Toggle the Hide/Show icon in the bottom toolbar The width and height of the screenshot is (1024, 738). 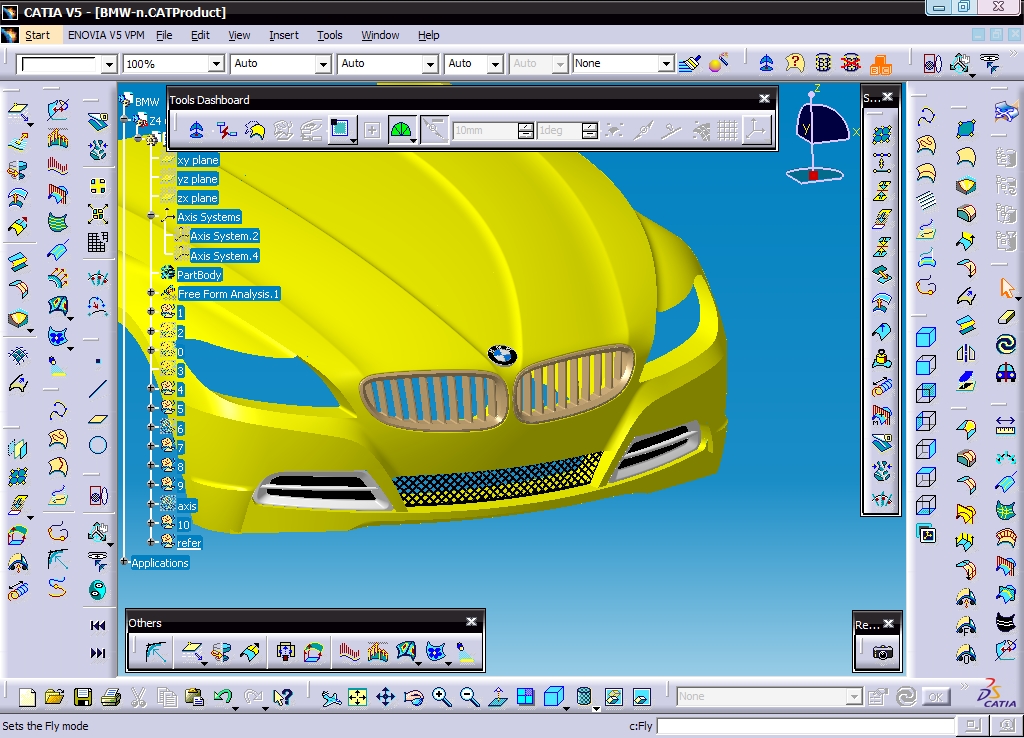point(613,698)
